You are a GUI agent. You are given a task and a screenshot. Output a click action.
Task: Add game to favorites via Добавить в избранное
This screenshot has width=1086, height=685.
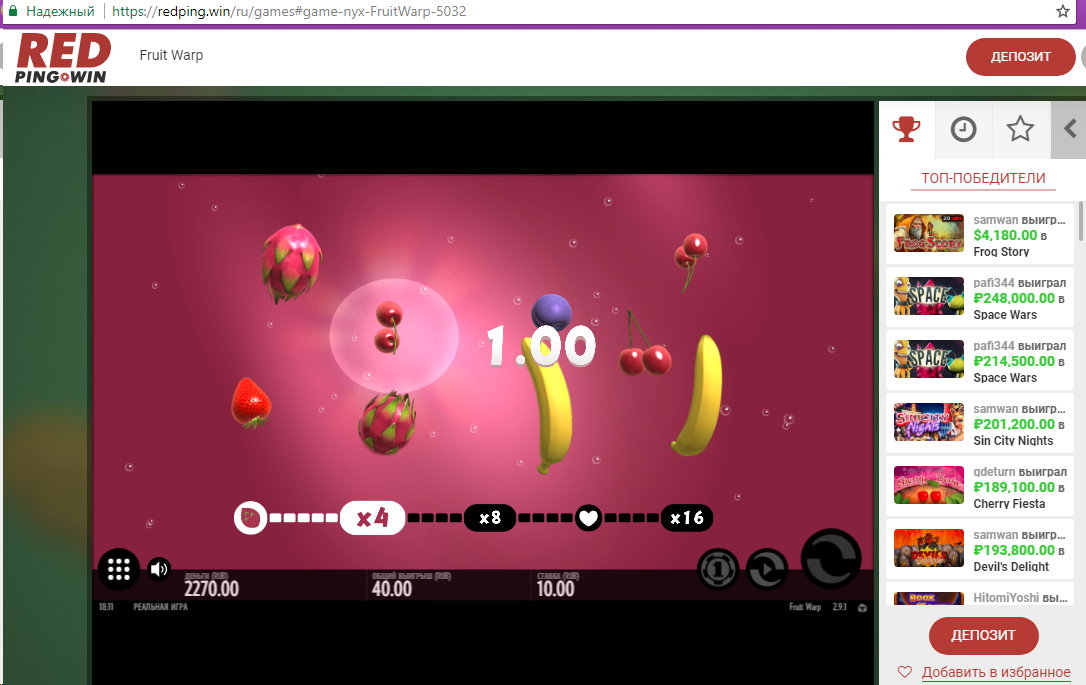coord(995,672)
